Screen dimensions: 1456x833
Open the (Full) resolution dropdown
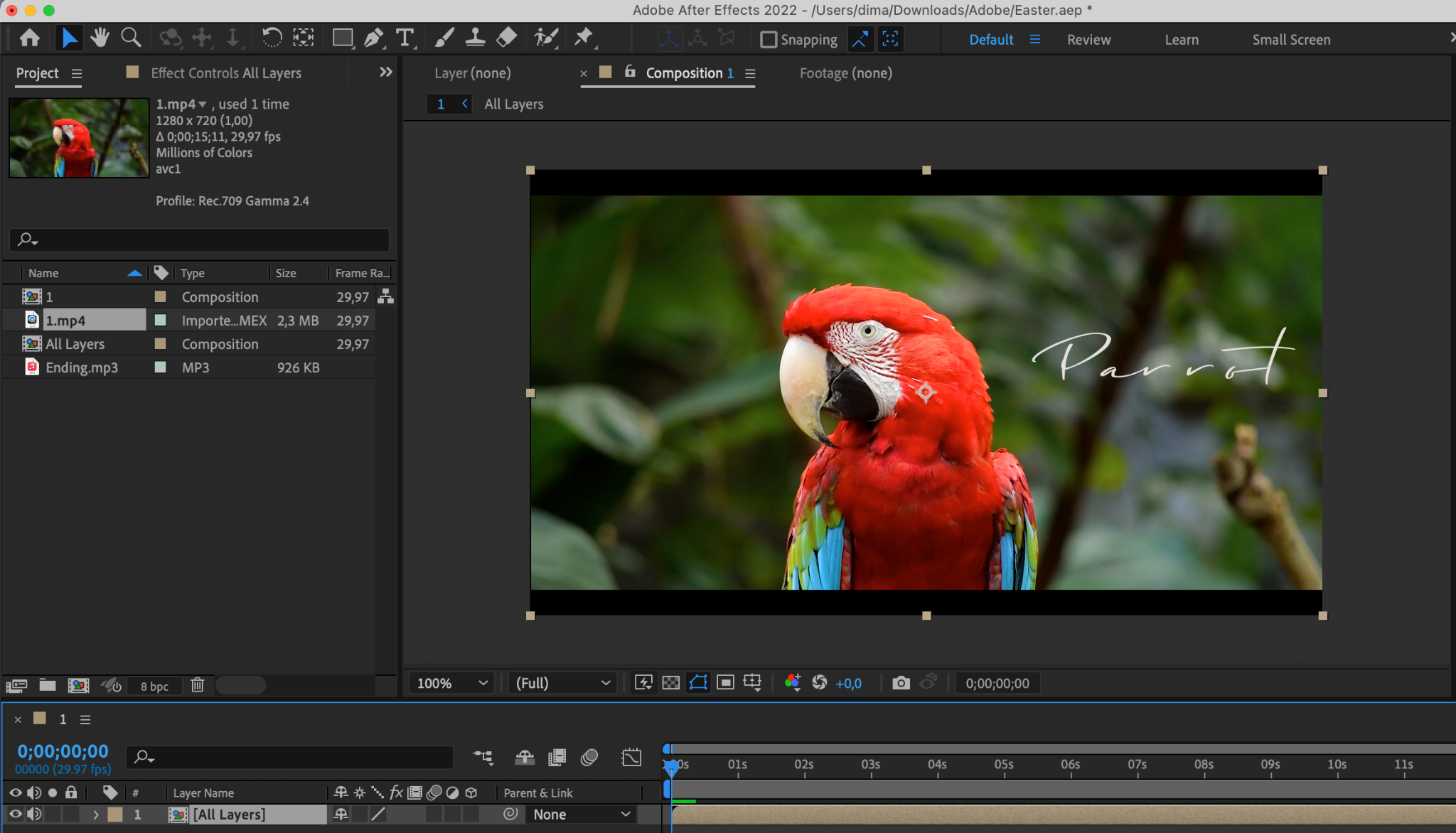[x=562, y=683]
